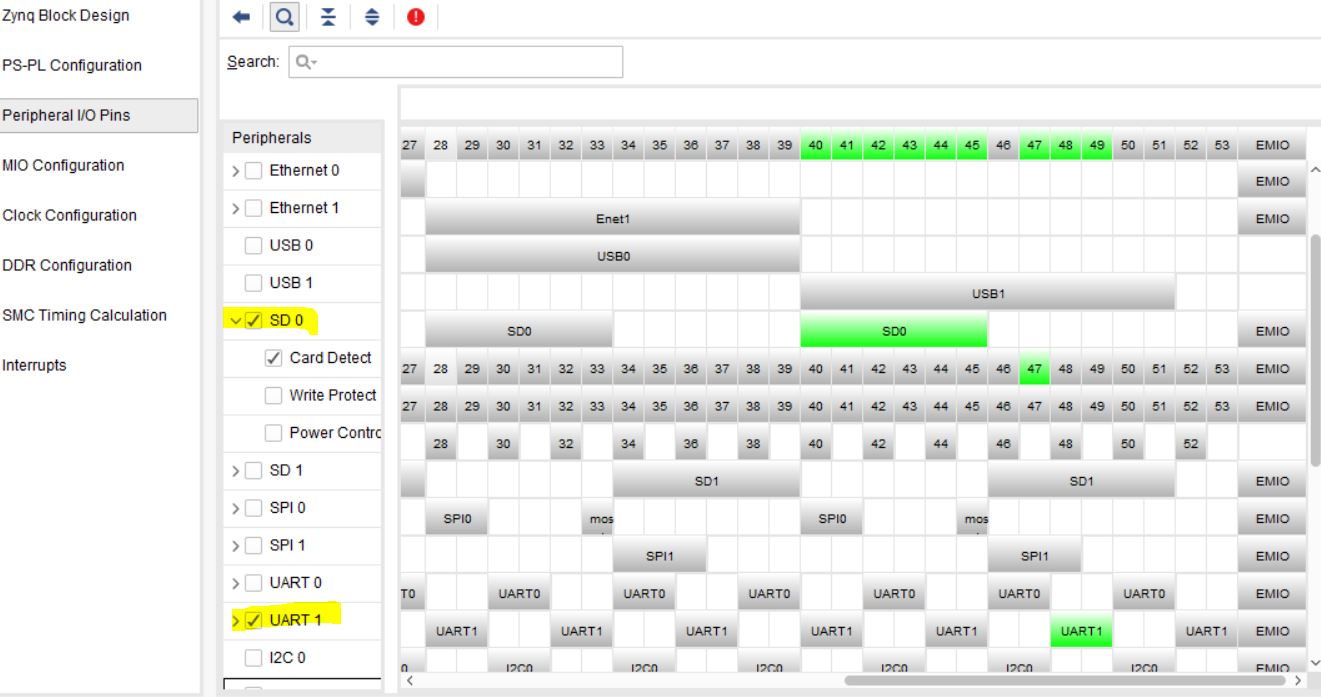
Task: Expand the Ethernet 0 tree node
Action: [x=236, y=171]
